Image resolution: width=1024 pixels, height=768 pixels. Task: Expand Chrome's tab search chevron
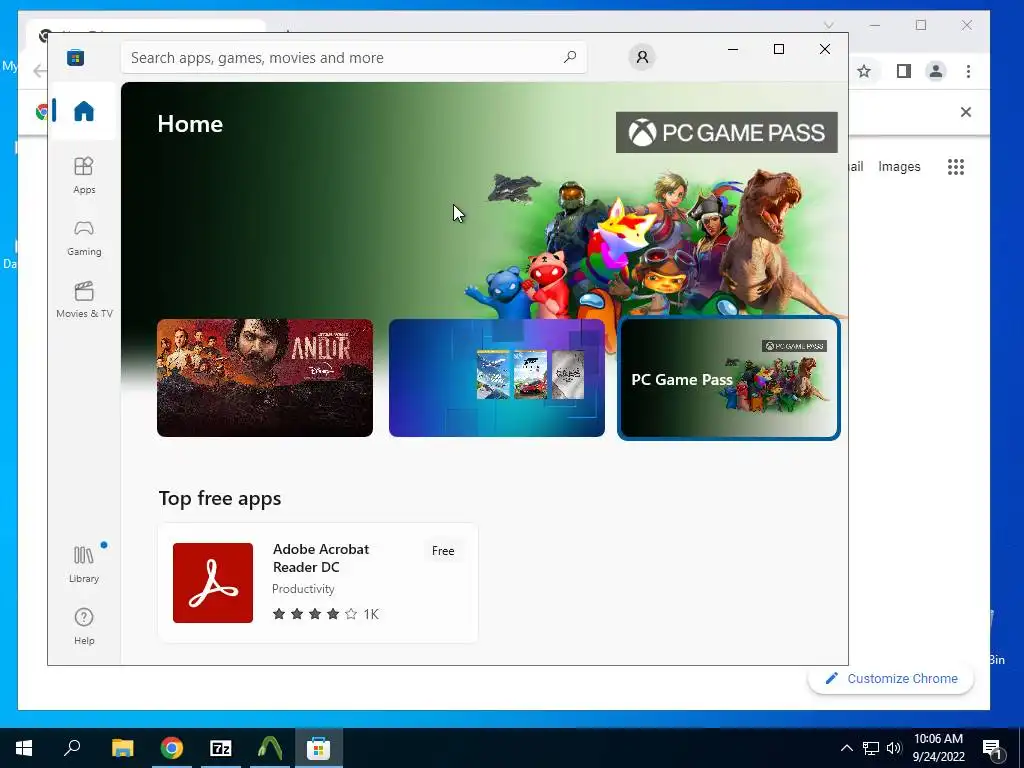click(829, 25)
